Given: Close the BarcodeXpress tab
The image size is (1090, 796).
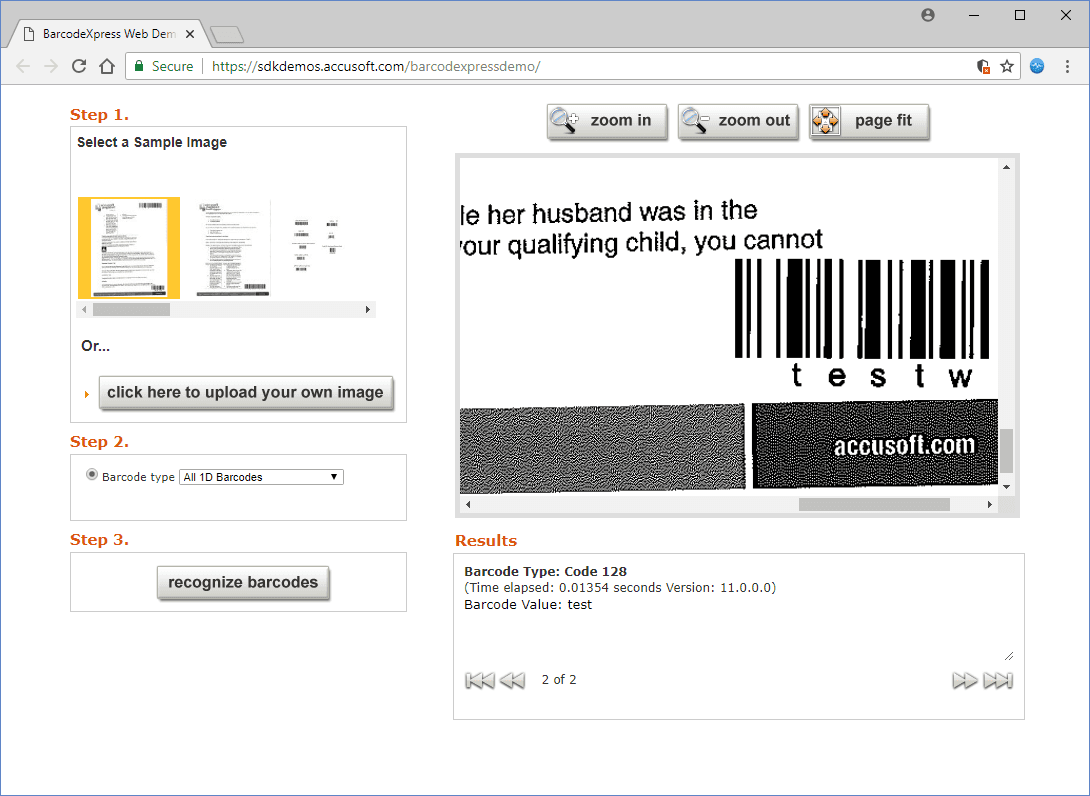Looking at the screenshot, I should tap(190, 33).
